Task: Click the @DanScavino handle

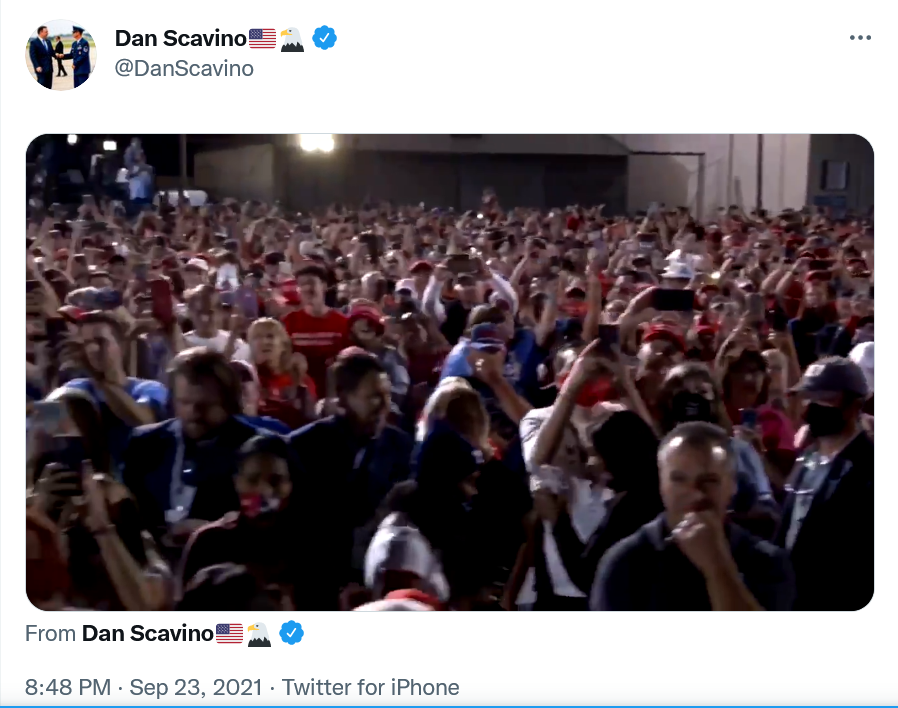Action: tap(184, 68)
